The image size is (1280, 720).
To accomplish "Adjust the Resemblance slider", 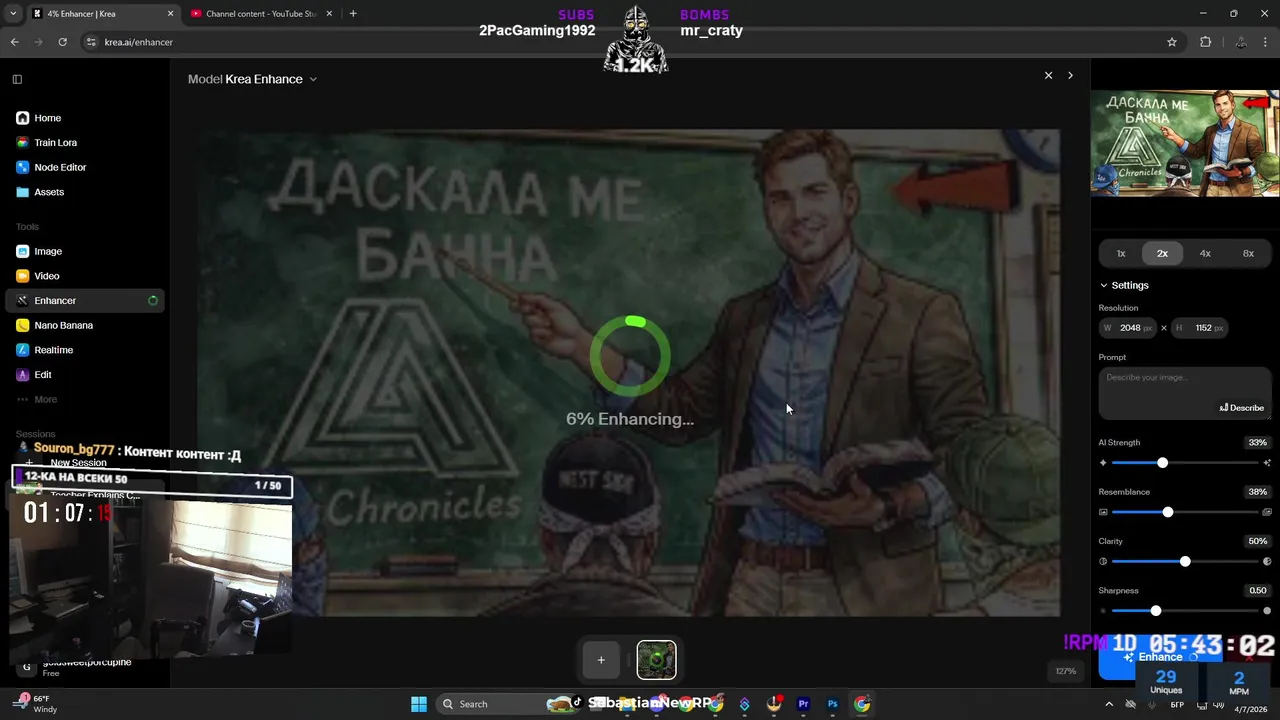I will [1184, 512].
